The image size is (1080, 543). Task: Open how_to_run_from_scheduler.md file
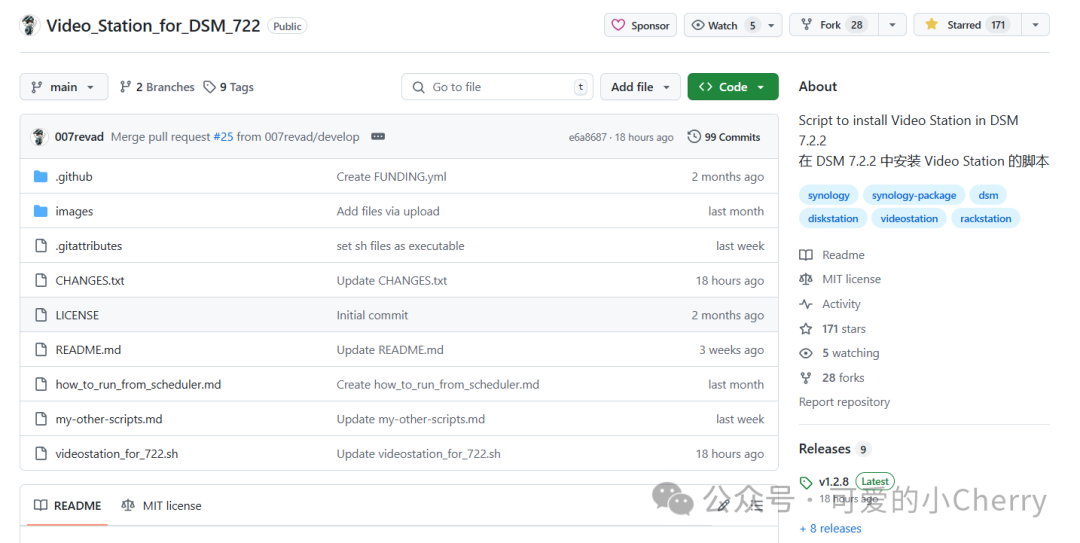click(x=138, y=384)
